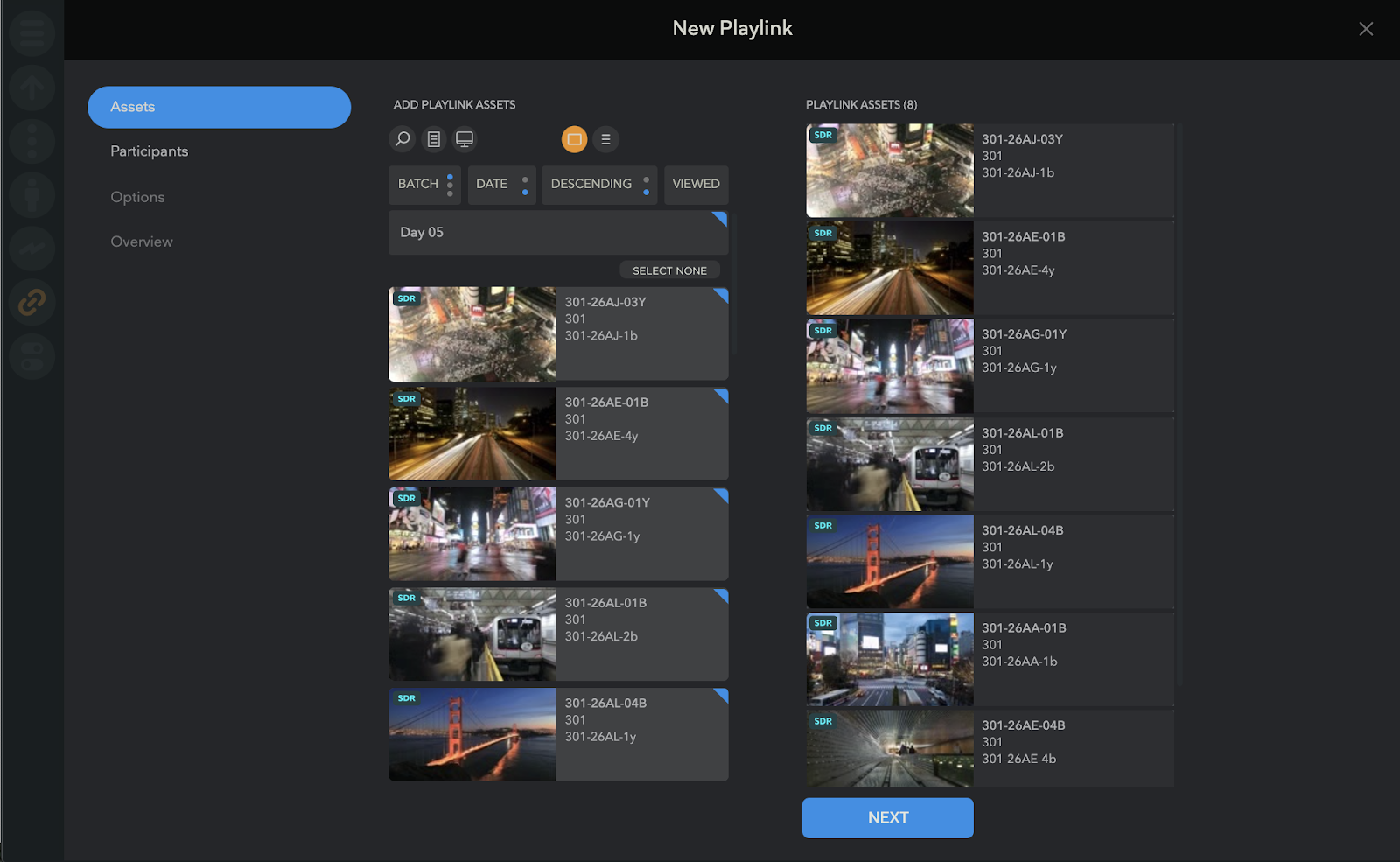The height and width of the screenshot is (862, 1400).
Task: Open the document list icon filter
Action: click(x=433, y=139)
